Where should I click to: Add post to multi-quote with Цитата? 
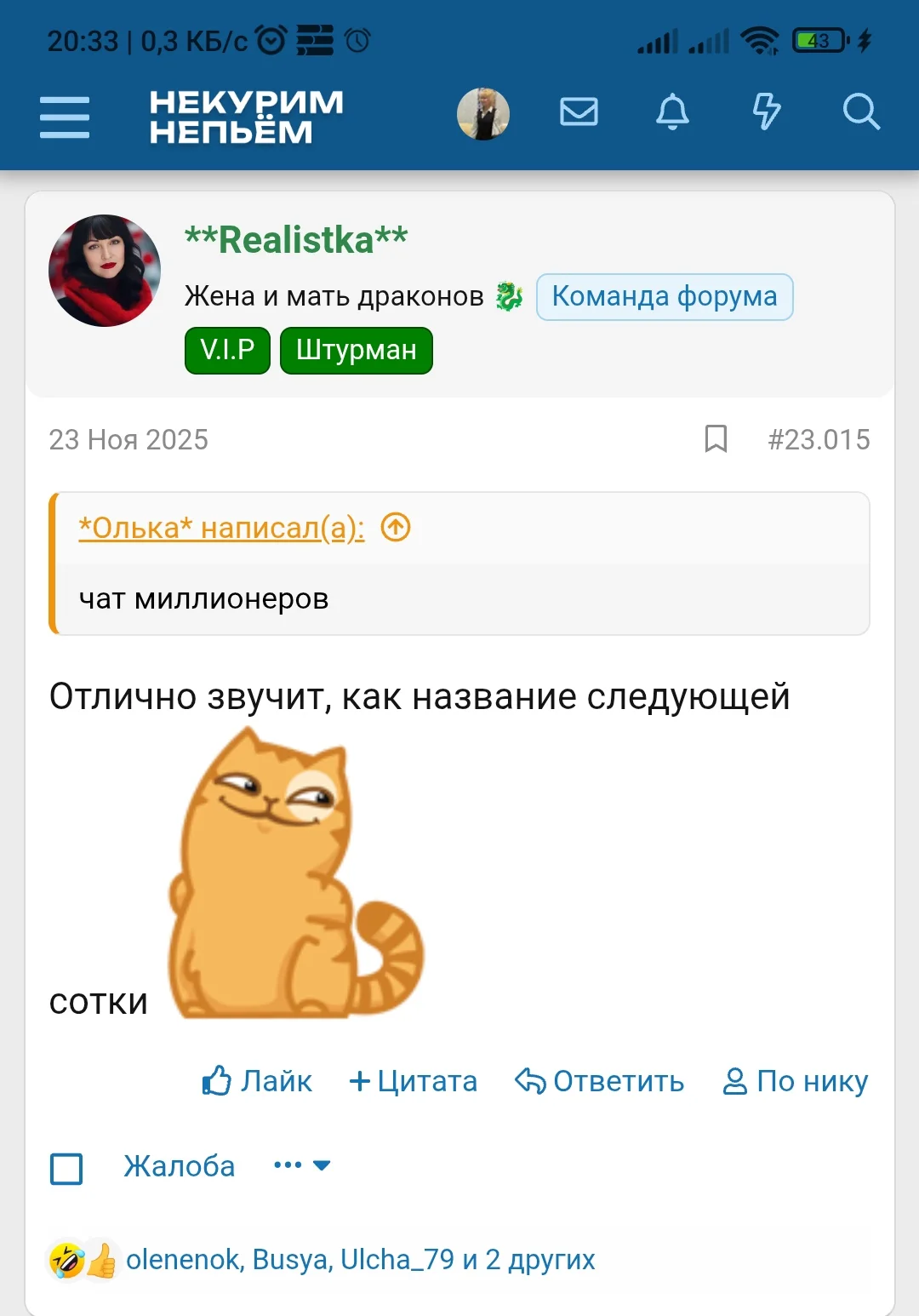[414, 1081]
